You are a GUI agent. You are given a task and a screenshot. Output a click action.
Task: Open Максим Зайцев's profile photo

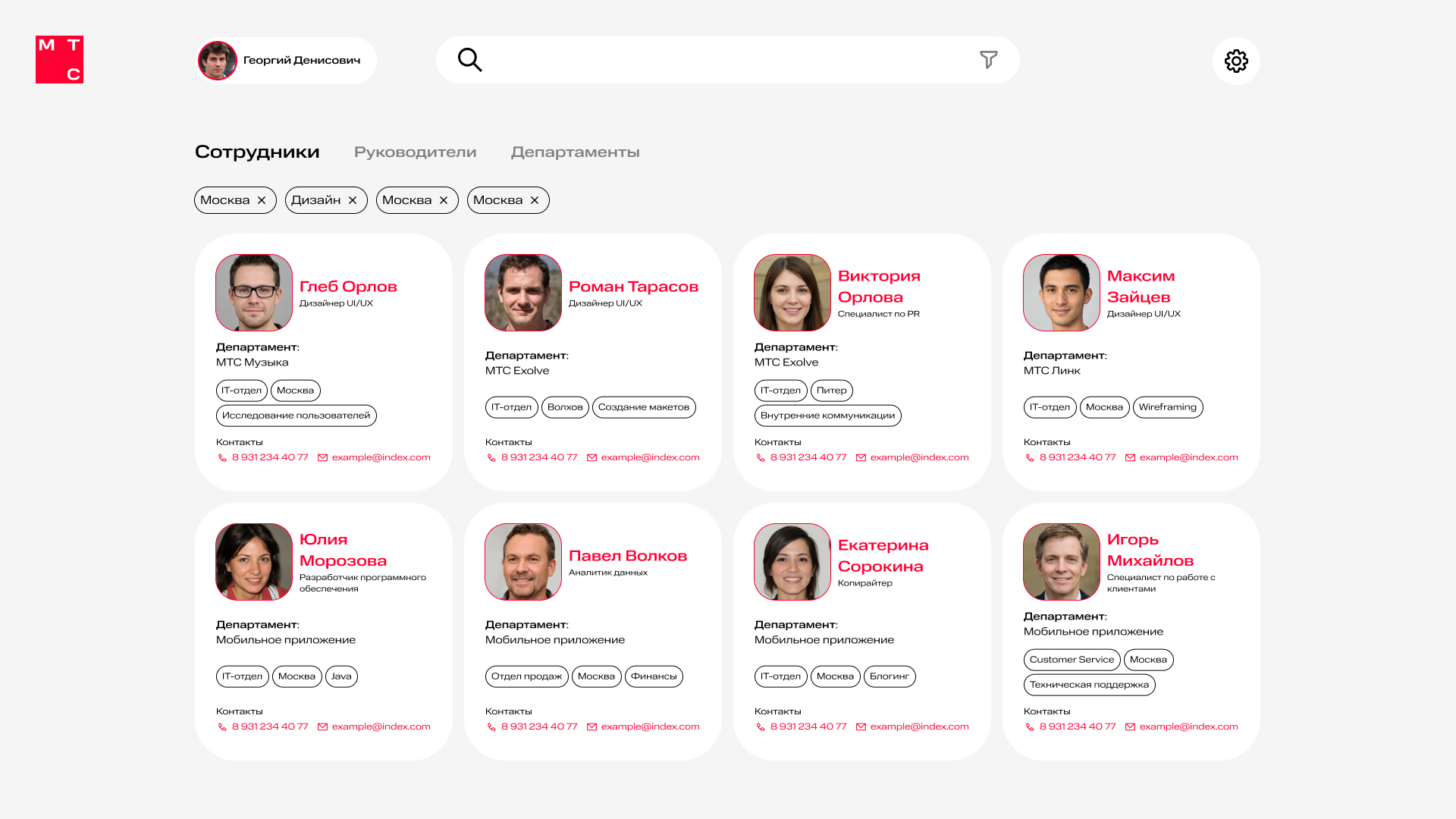(1061, 293)
